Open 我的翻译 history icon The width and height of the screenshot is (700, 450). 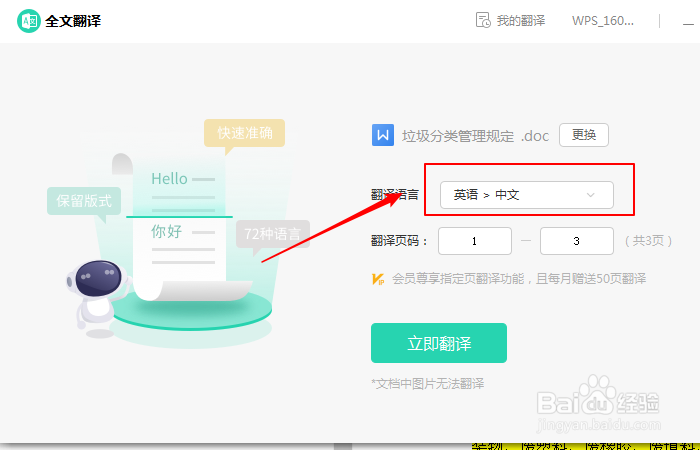pos(483,21)
